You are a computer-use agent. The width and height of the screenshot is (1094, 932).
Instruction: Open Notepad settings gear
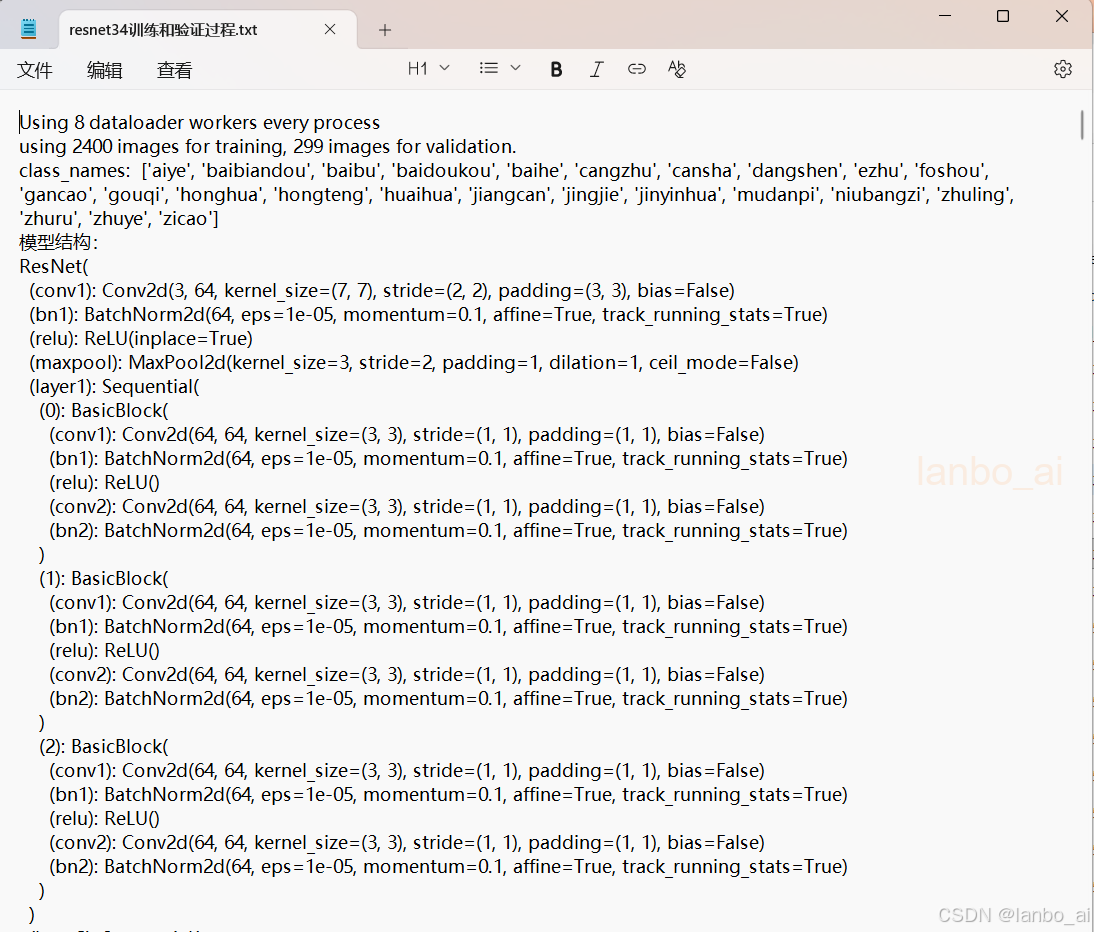click(x=1063, y=69)
